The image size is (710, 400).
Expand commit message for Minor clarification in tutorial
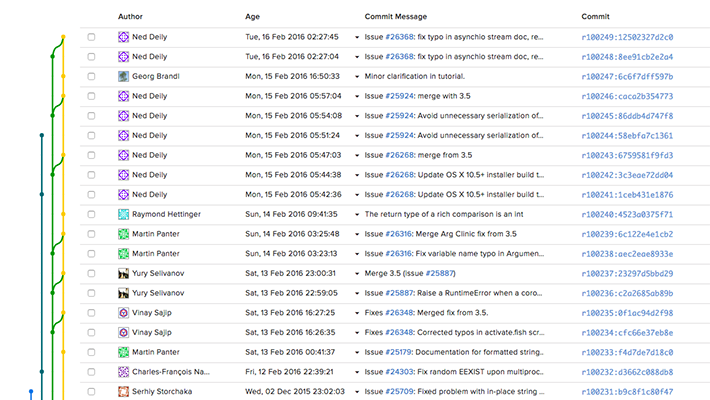click(357, 76)
